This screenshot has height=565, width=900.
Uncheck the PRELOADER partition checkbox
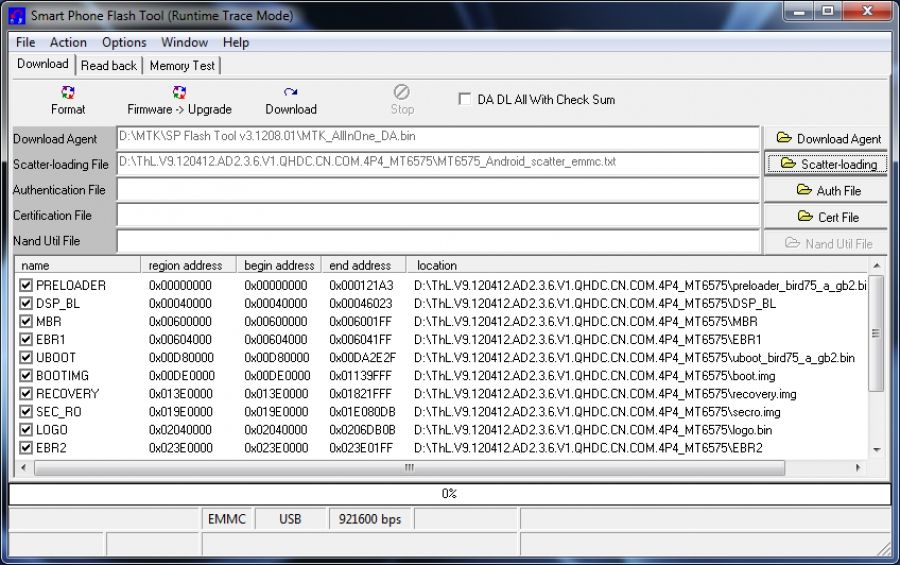pos(26,286)
